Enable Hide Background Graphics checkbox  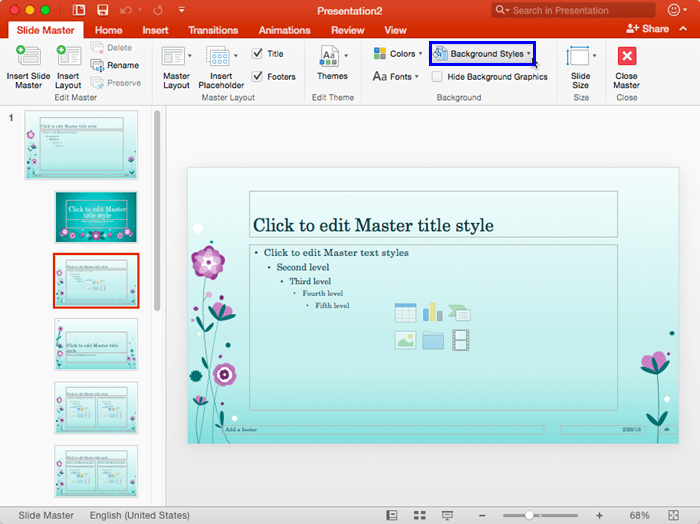pos(438,77)
